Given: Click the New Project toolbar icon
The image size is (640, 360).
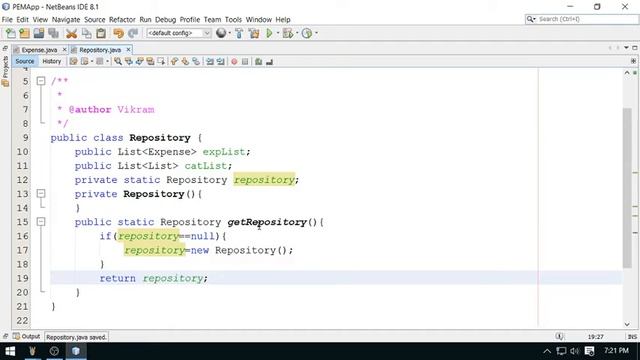Looking at the screenshot, I should tap(24, 33).
